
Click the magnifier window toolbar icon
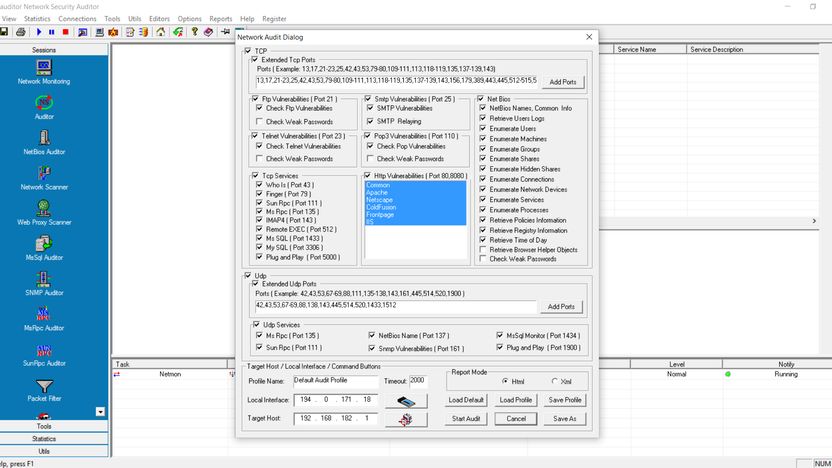83,32
